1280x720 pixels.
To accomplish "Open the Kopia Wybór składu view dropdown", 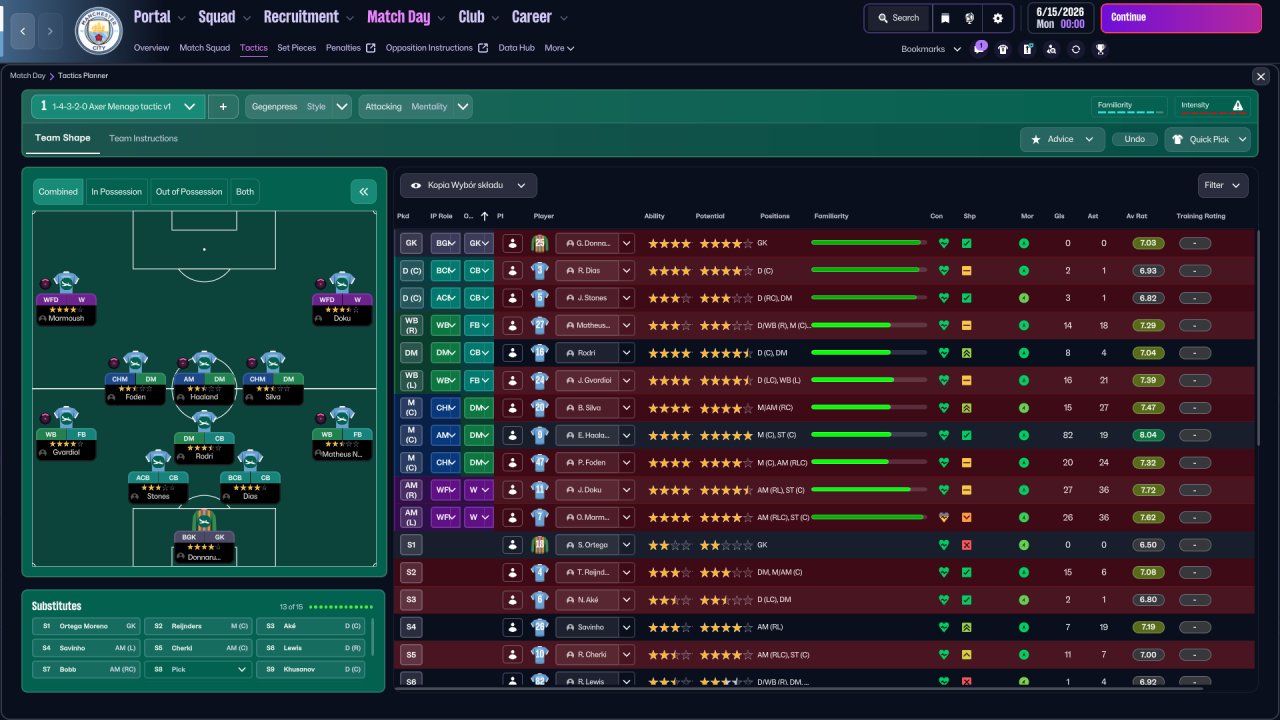I will click(469, 185).
